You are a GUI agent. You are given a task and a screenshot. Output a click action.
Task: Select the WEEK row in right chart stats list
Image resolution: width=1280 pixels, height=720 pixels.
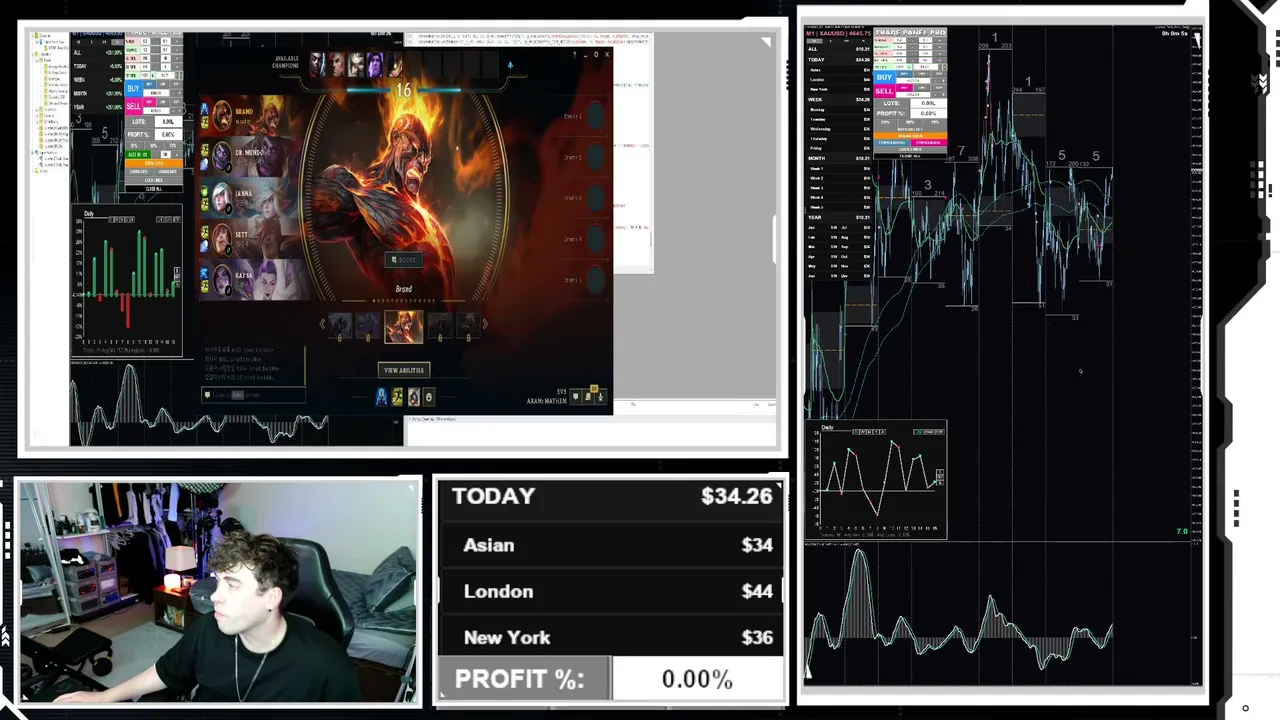point(839,100)
